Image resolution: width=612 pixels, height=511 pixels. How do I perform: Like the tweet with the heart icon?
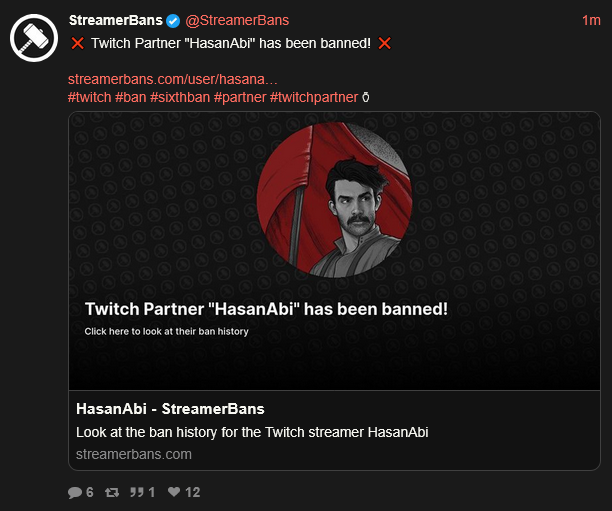[173, 492]
